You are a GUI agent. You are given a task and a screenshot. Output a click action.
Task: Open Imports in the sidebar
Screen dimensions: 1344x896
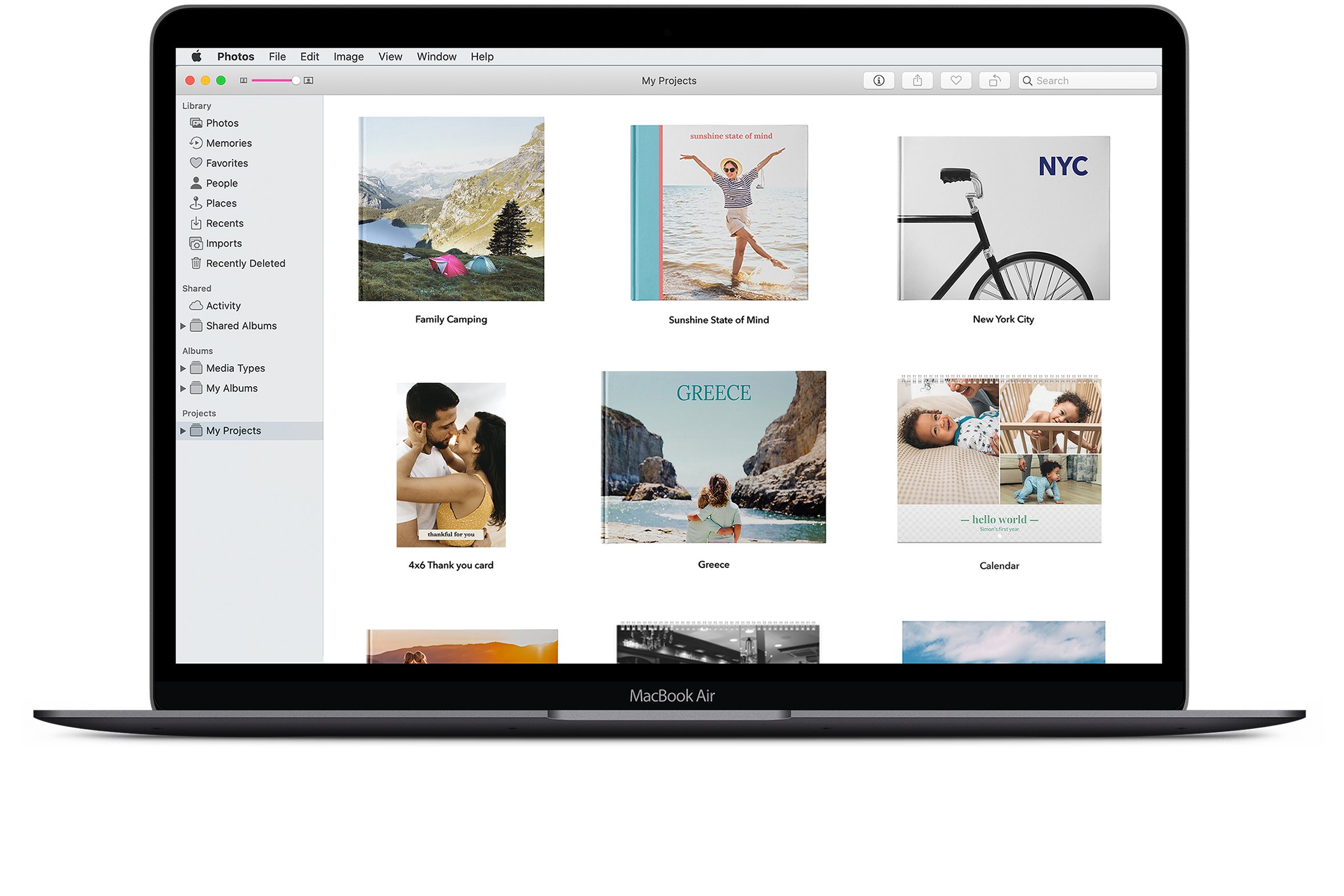tap(216, 243)
